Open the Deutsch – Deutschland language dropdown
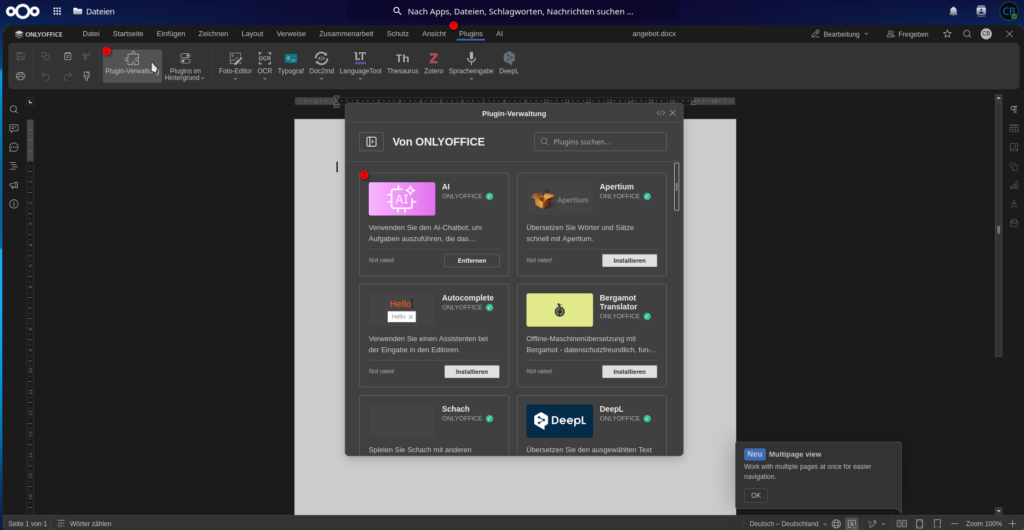The height and width of the screenshot is (530, 1024). 788,523
